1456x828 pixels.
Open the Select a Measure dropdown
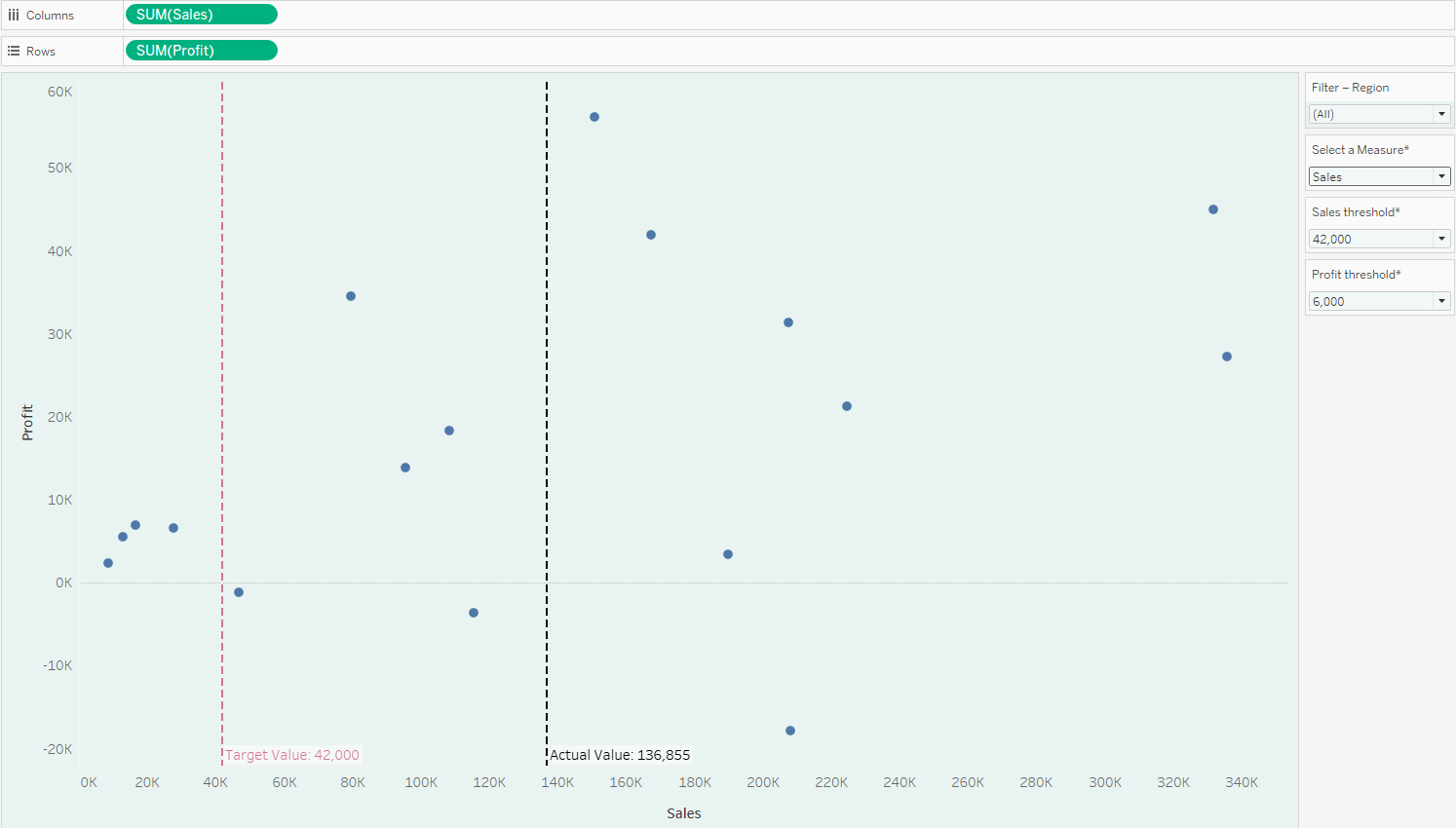click(1380, 176)
